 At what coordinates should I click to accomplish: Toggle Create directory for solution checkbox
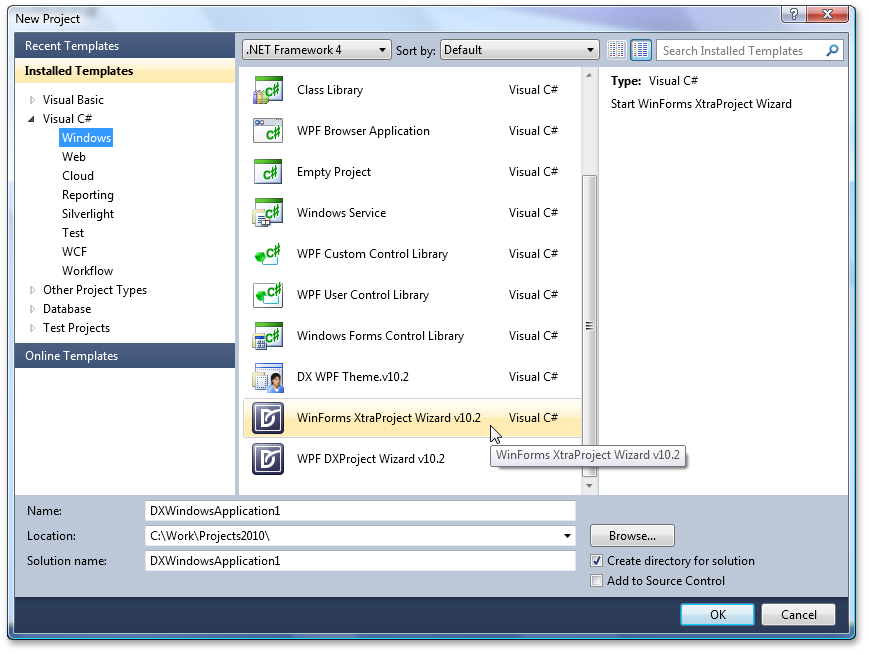[596, 561]
